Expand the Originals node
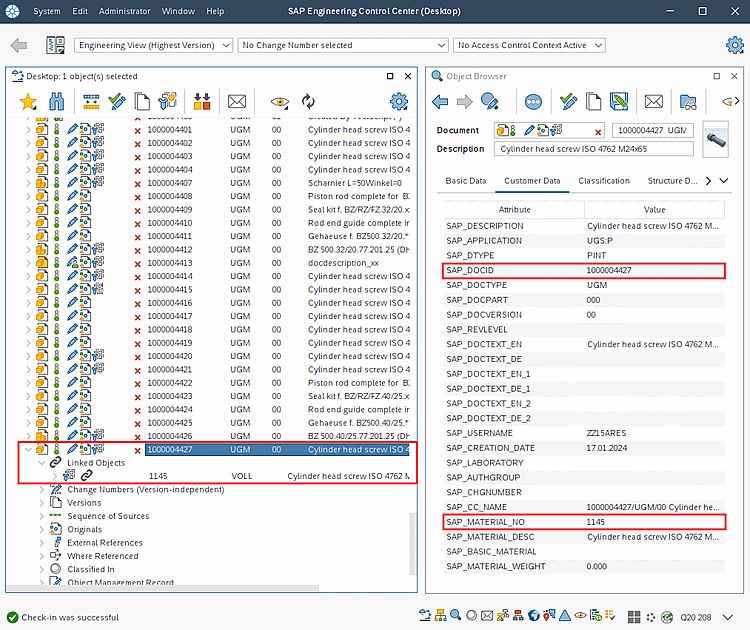750x630 pixels. 42,530
